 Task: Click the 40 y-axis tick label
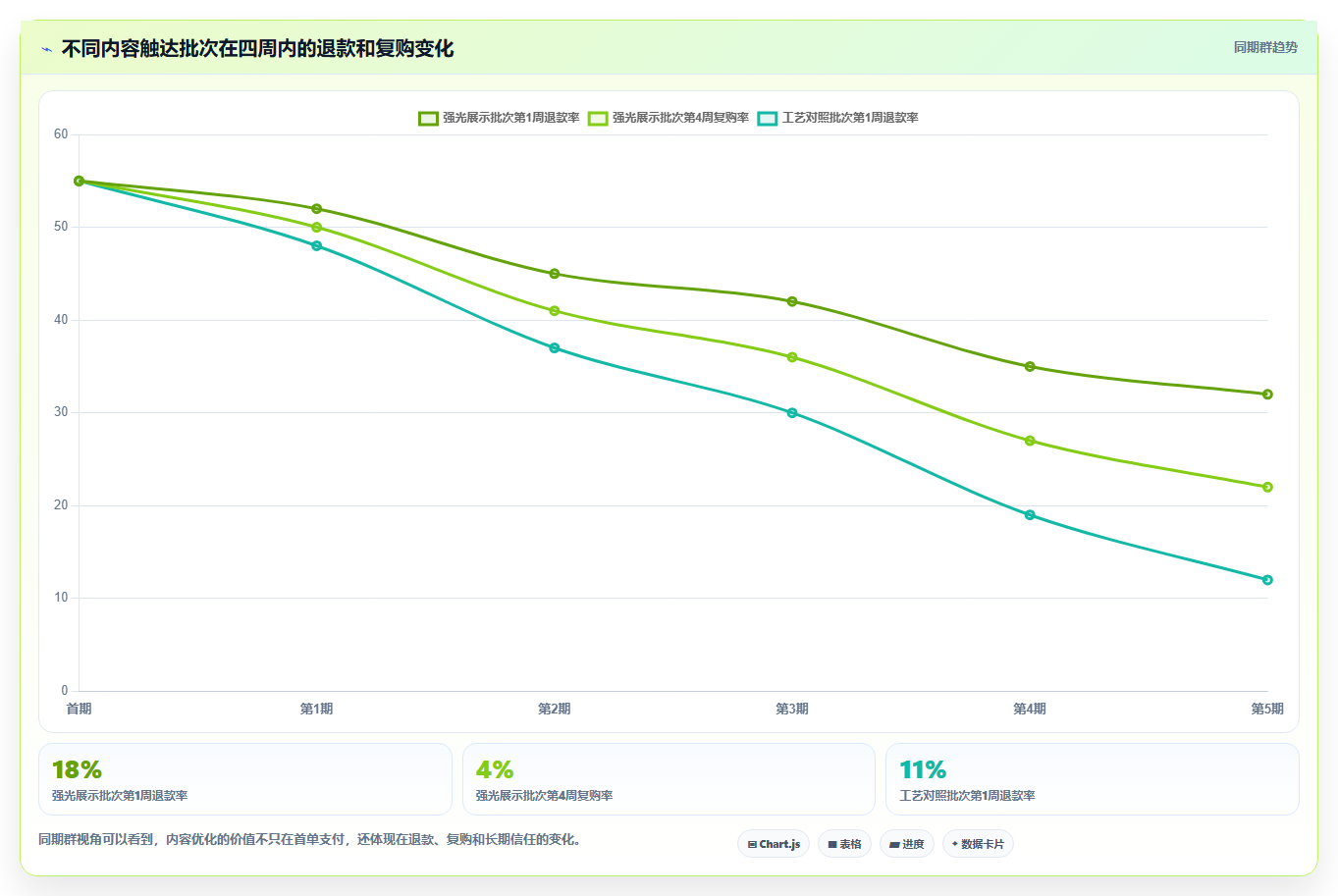61,320
